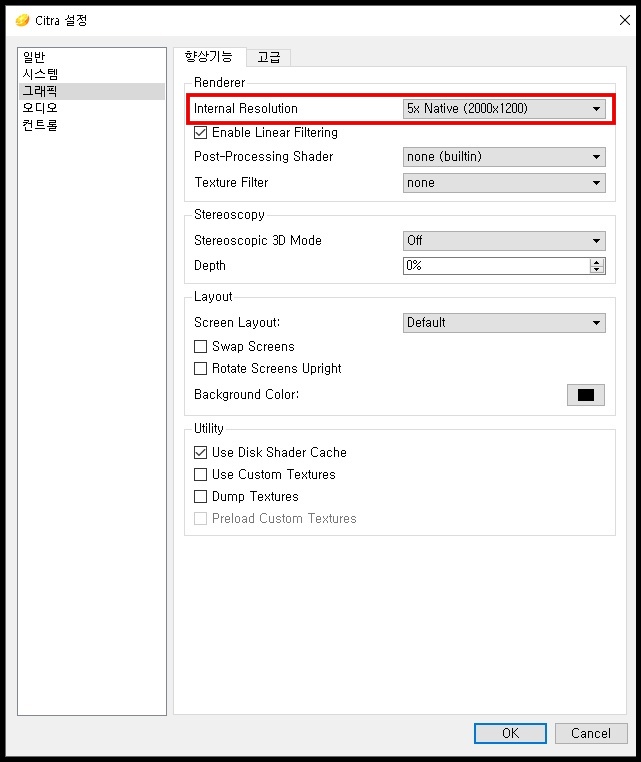Click the Depth percentage input field

point(496,266)
